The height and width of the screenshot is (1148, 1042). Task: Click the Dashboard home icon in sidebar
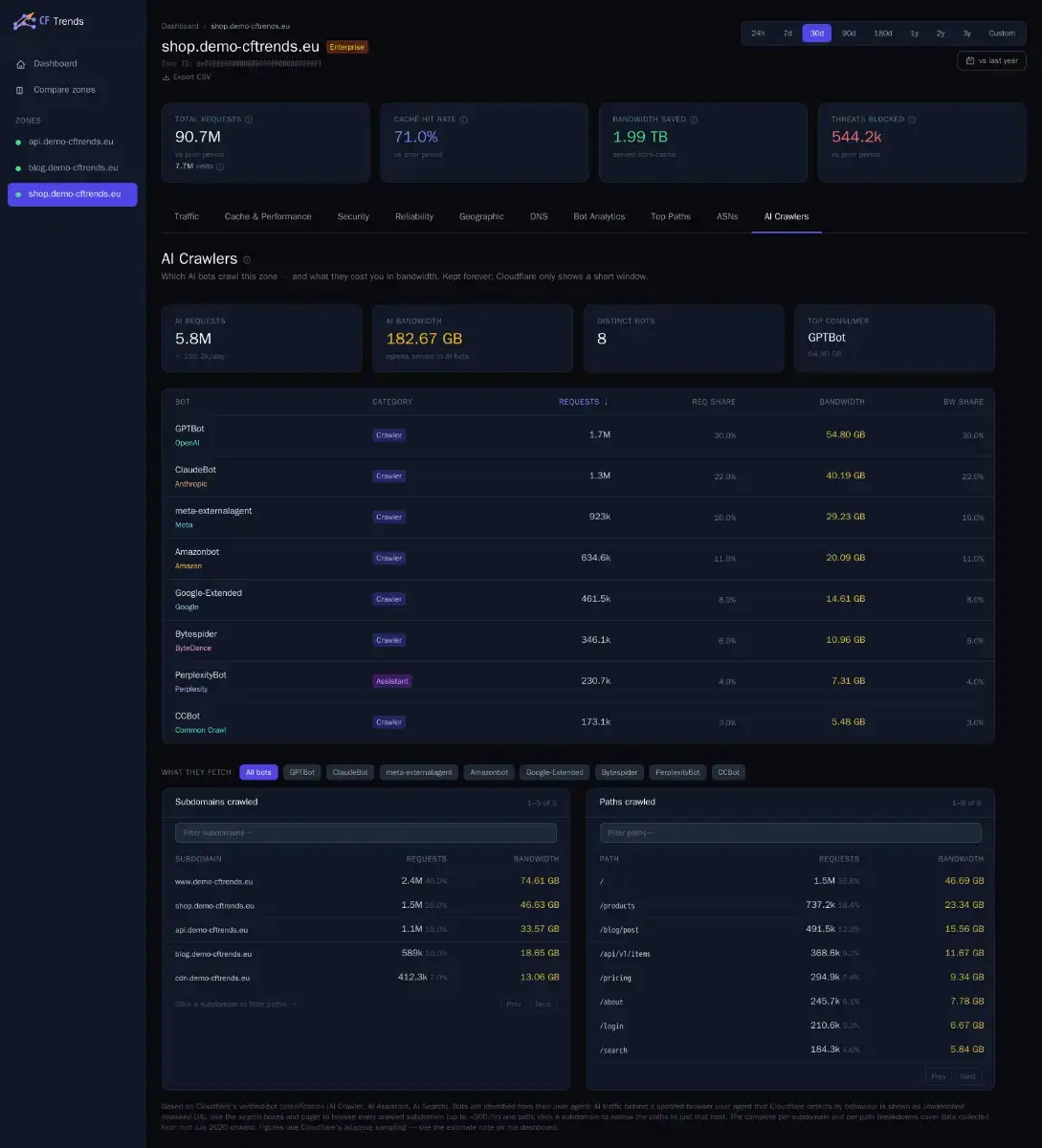(x=20, y=64)
